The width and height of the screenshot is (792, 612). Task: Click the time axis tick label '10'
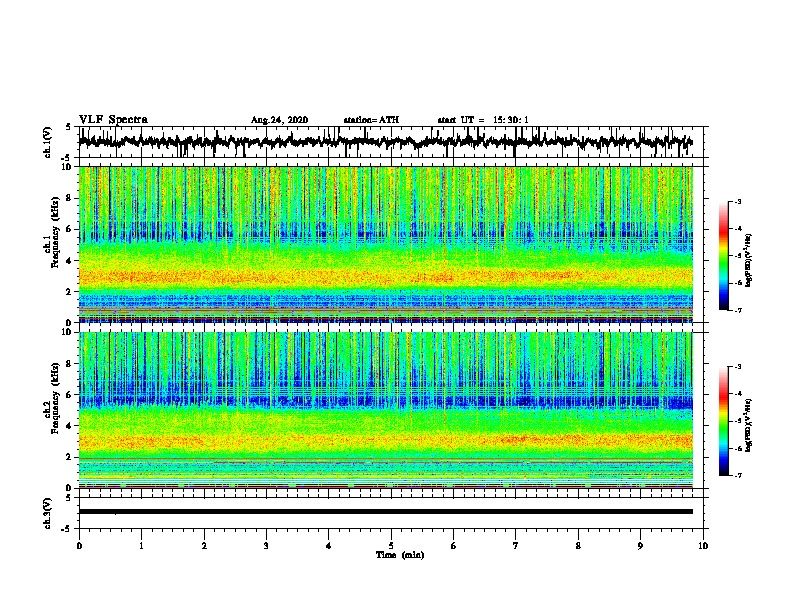pyautogui.click(x=703, y=546)
